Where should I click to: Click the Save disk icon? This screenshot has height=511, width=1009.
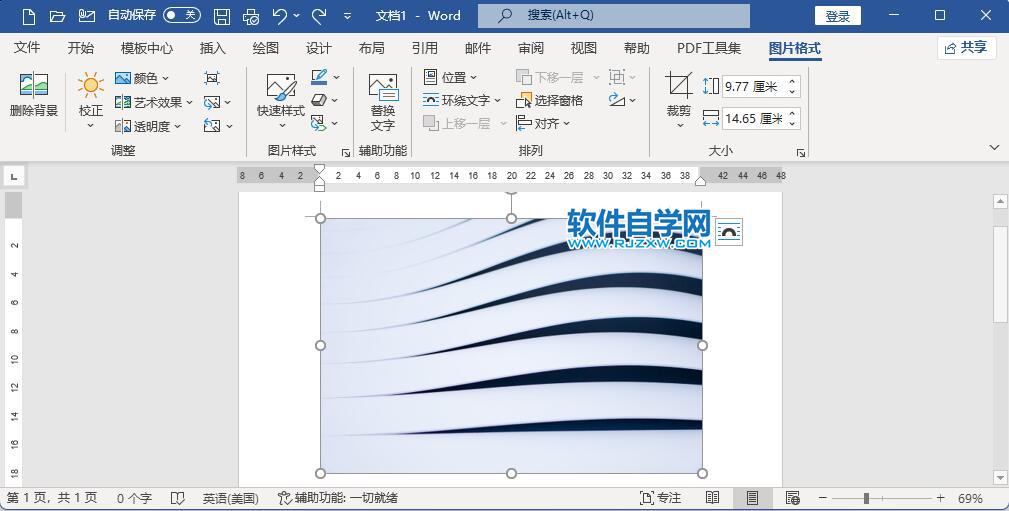[x=222, y=16]
